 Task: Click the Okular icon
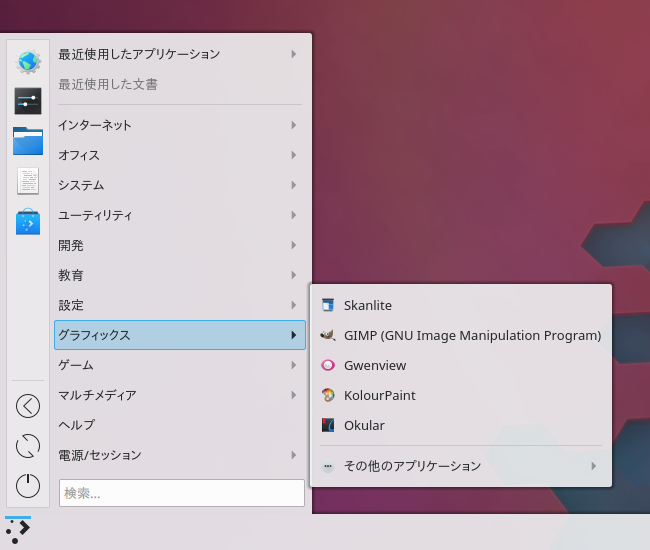click(328, 425)
